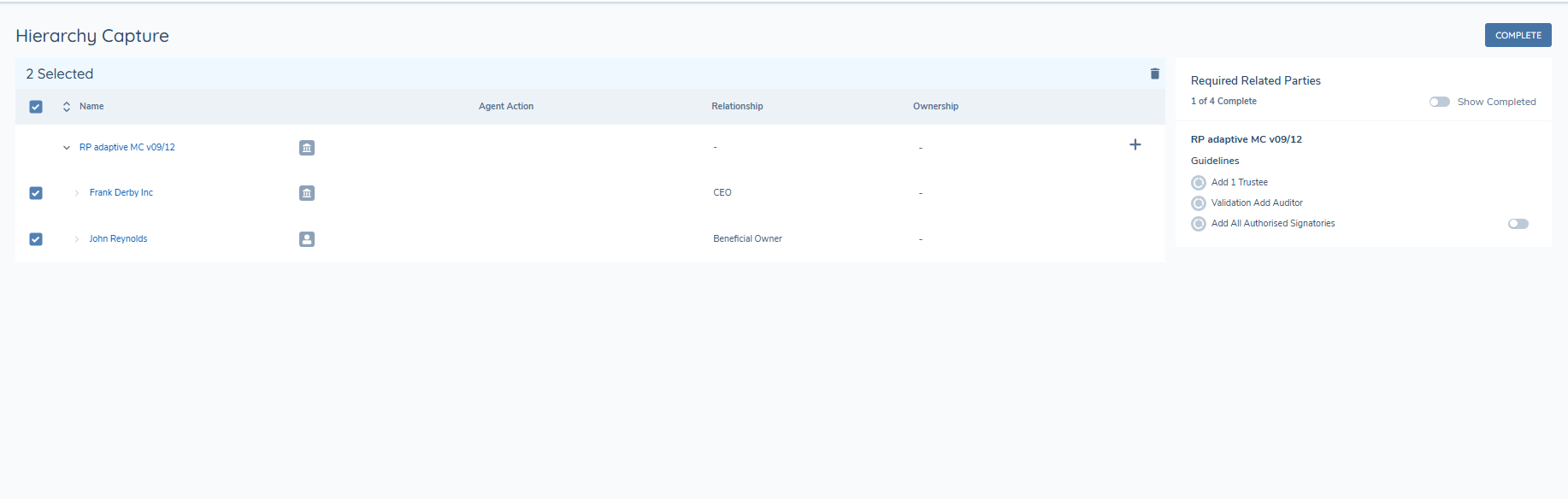Uncheck the select-all header checkbox

click(36, 107)
